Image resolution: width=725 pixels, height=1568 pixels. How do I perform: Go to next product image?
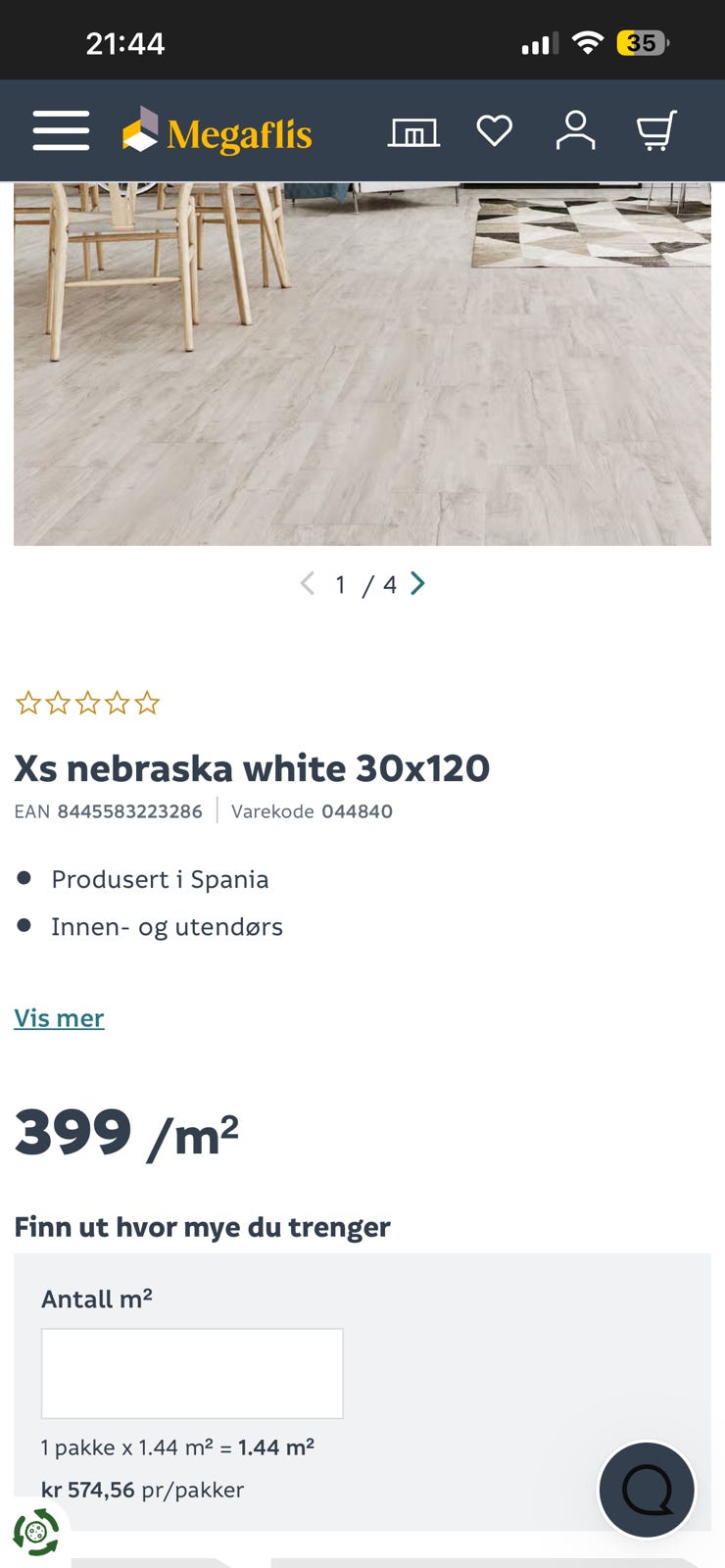[417, 584]
